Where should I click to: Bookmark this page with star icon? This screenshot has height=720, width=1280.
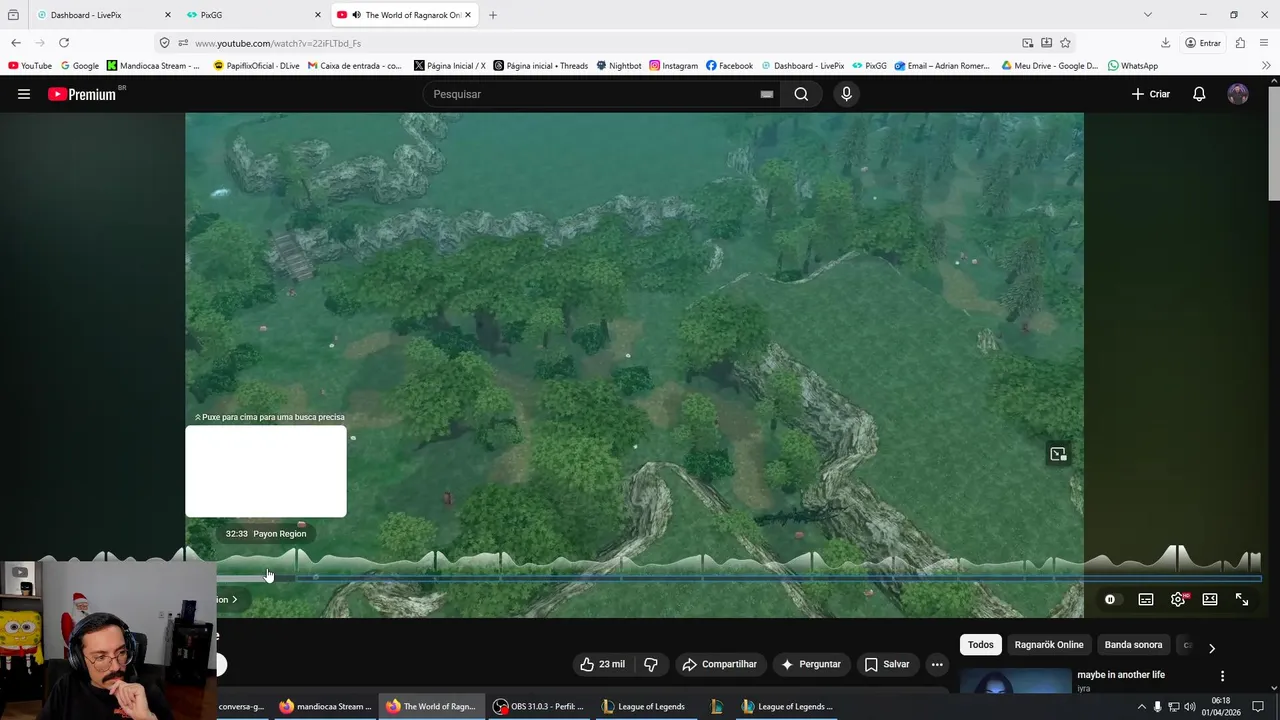[1065, 43]
